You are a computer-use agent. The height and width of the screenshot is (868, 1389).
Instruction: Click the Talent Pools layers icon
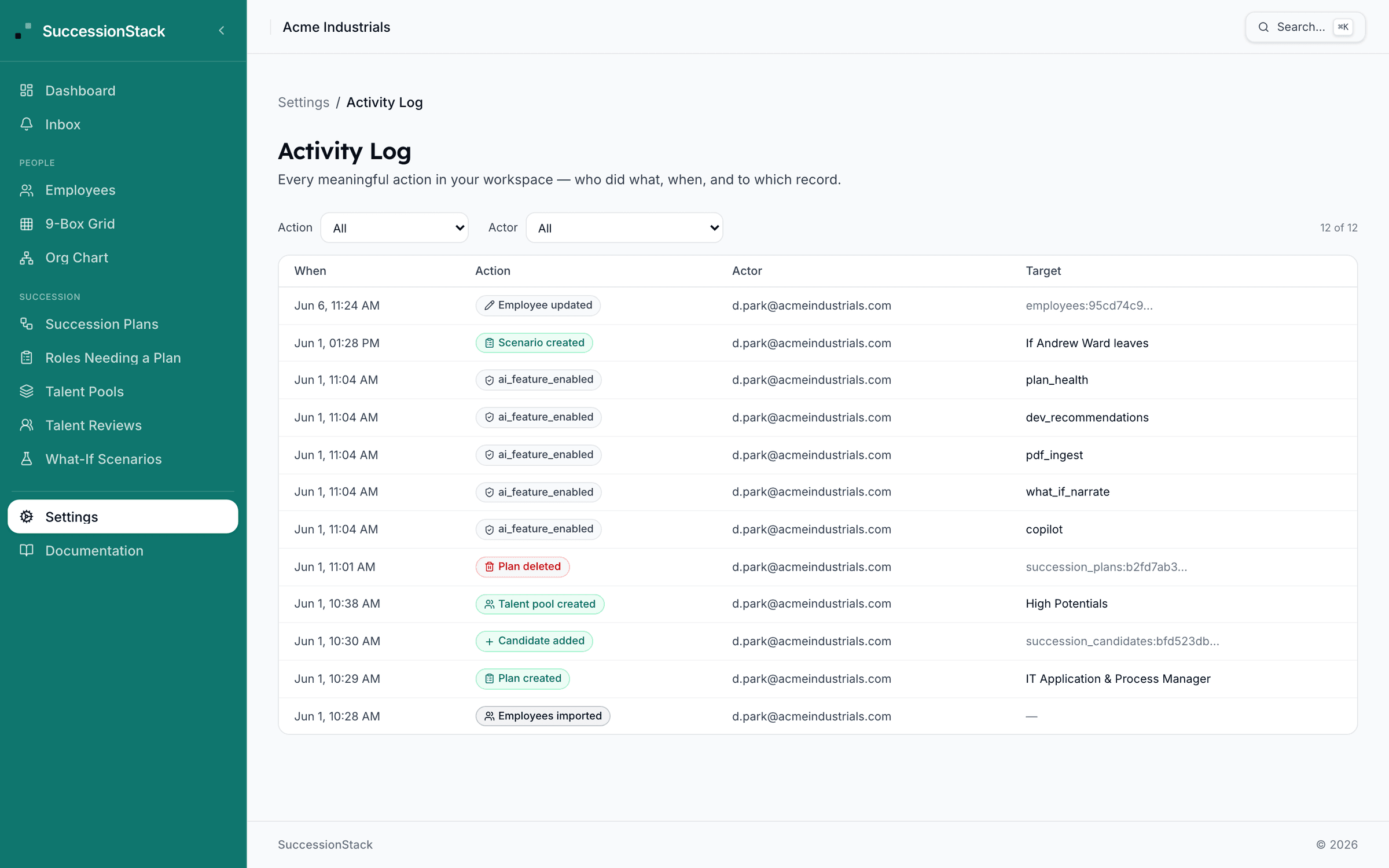tap(27, 391)
